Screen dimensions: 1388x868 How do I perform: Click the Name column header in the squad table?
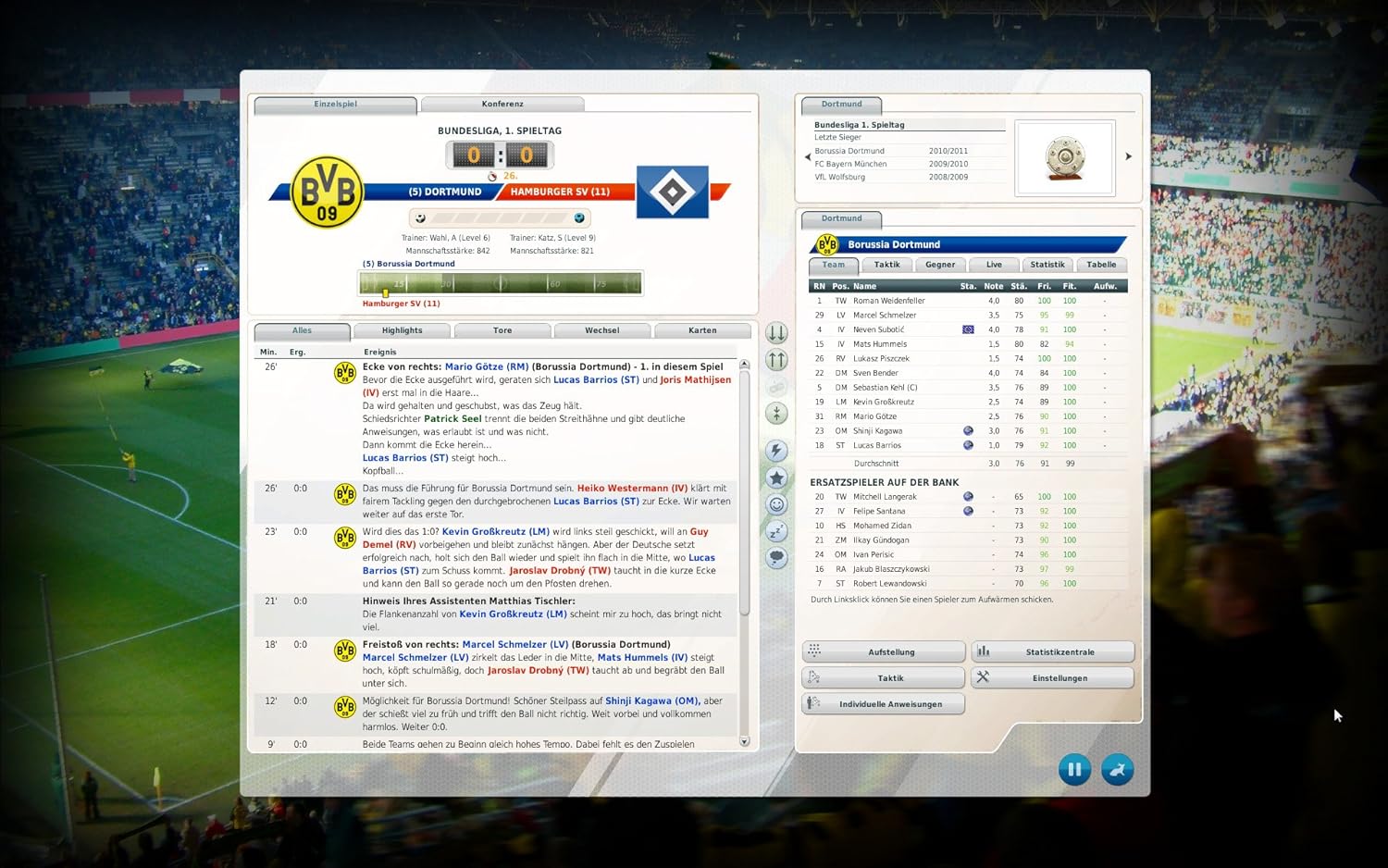click(865, 287)
